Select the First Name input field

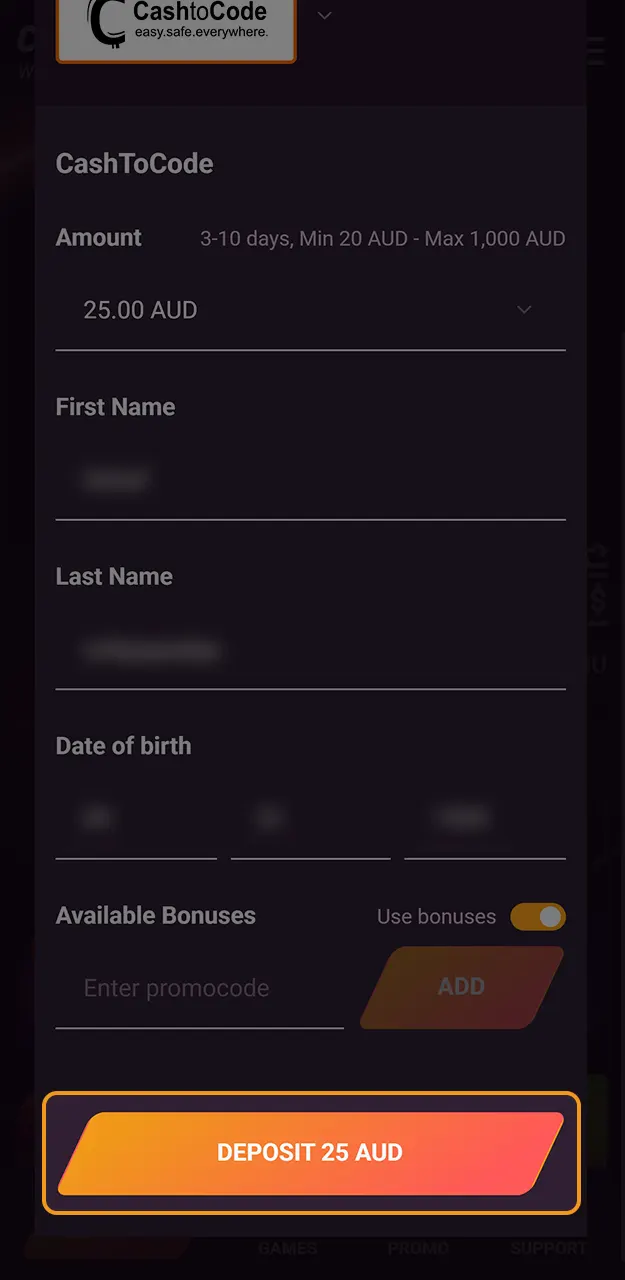tap(310, 480)
